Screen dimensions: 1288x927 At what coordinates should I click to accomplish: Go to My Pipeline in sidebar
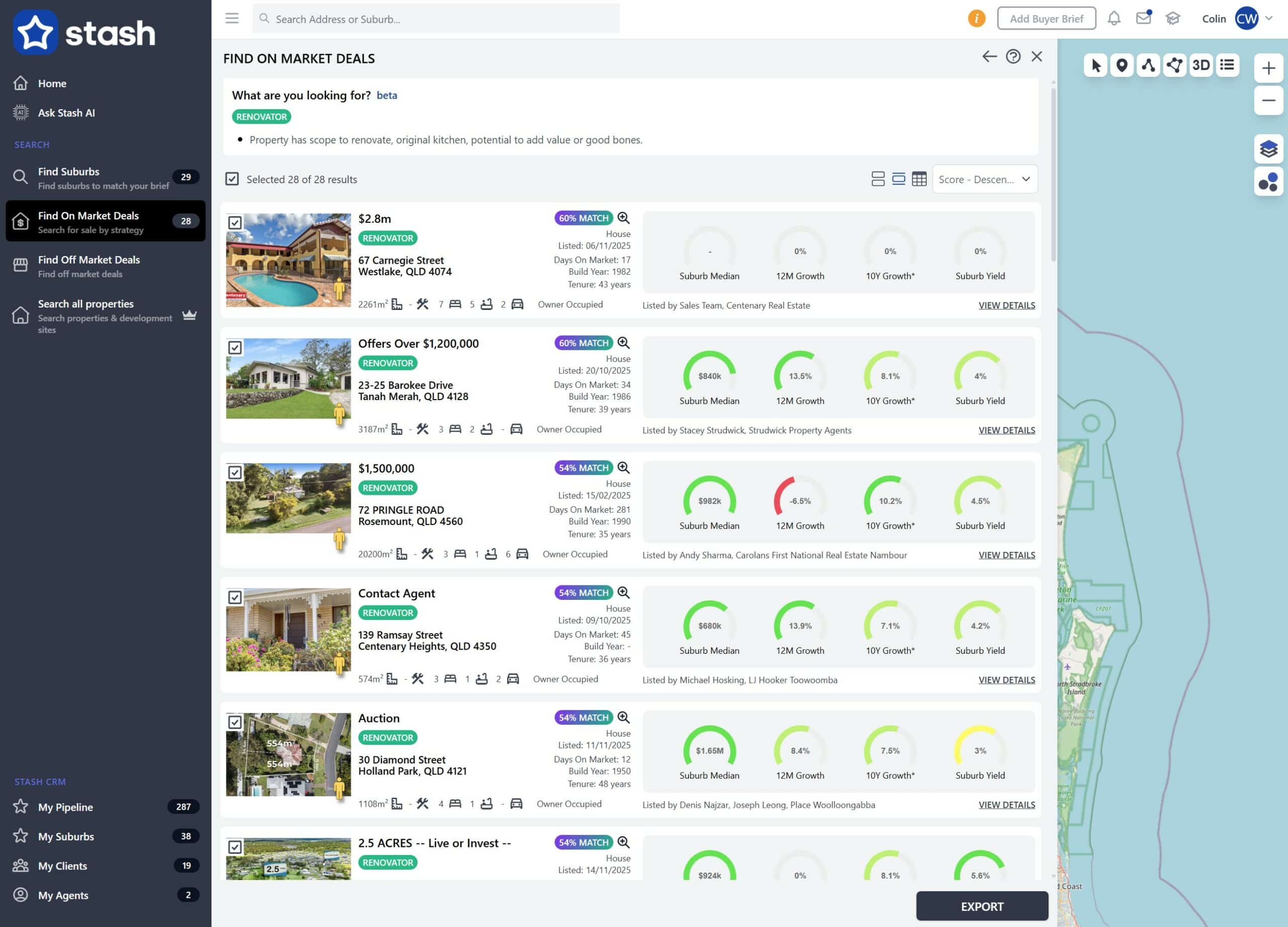(65, 807)
